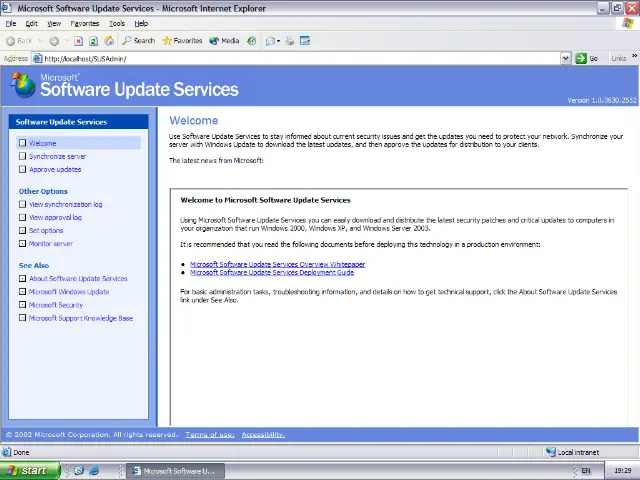This screenshot has height=480, width=640.
Task: Click the box icon beside Microsoft Security
Action: [22, 304]
